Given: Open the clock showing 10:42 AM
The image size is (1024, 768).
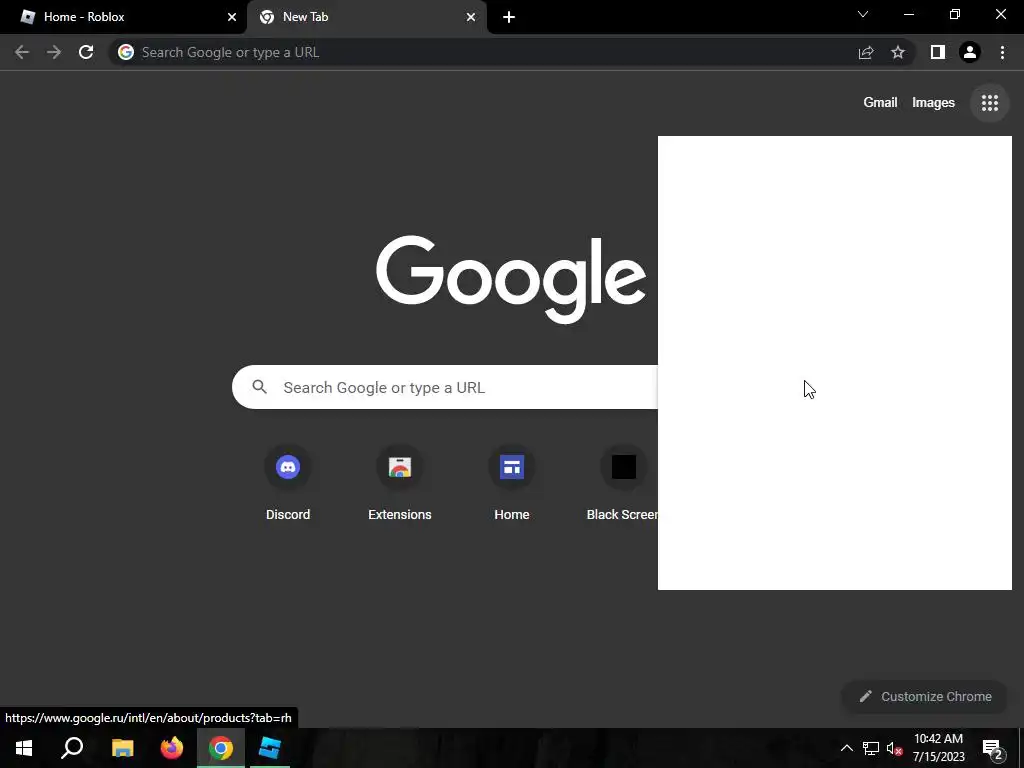Looking at the screenshot, I should [938, 748].
